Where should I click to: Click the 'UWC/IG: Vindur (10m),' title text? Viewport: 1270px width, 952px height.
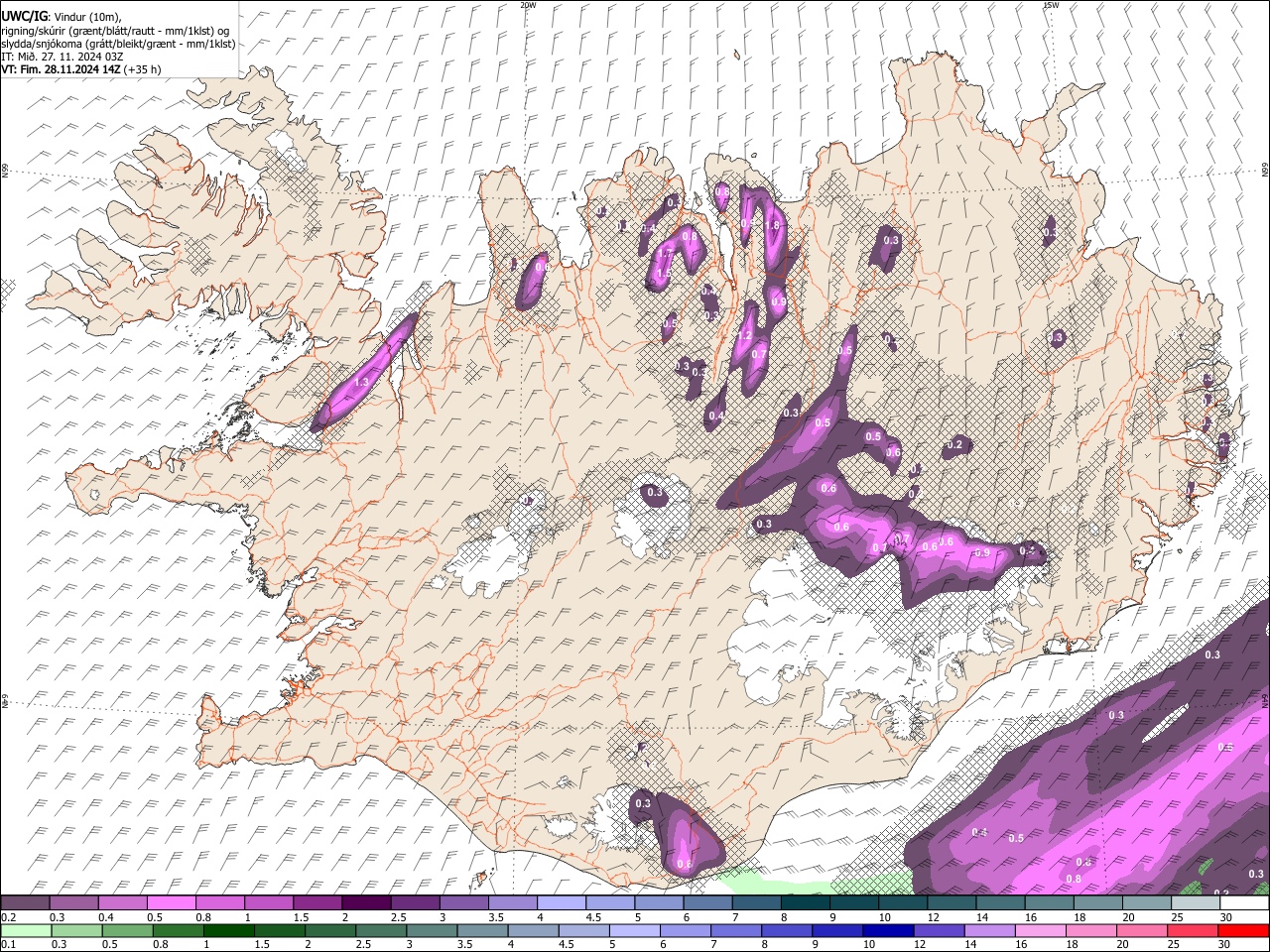point(63,17)
